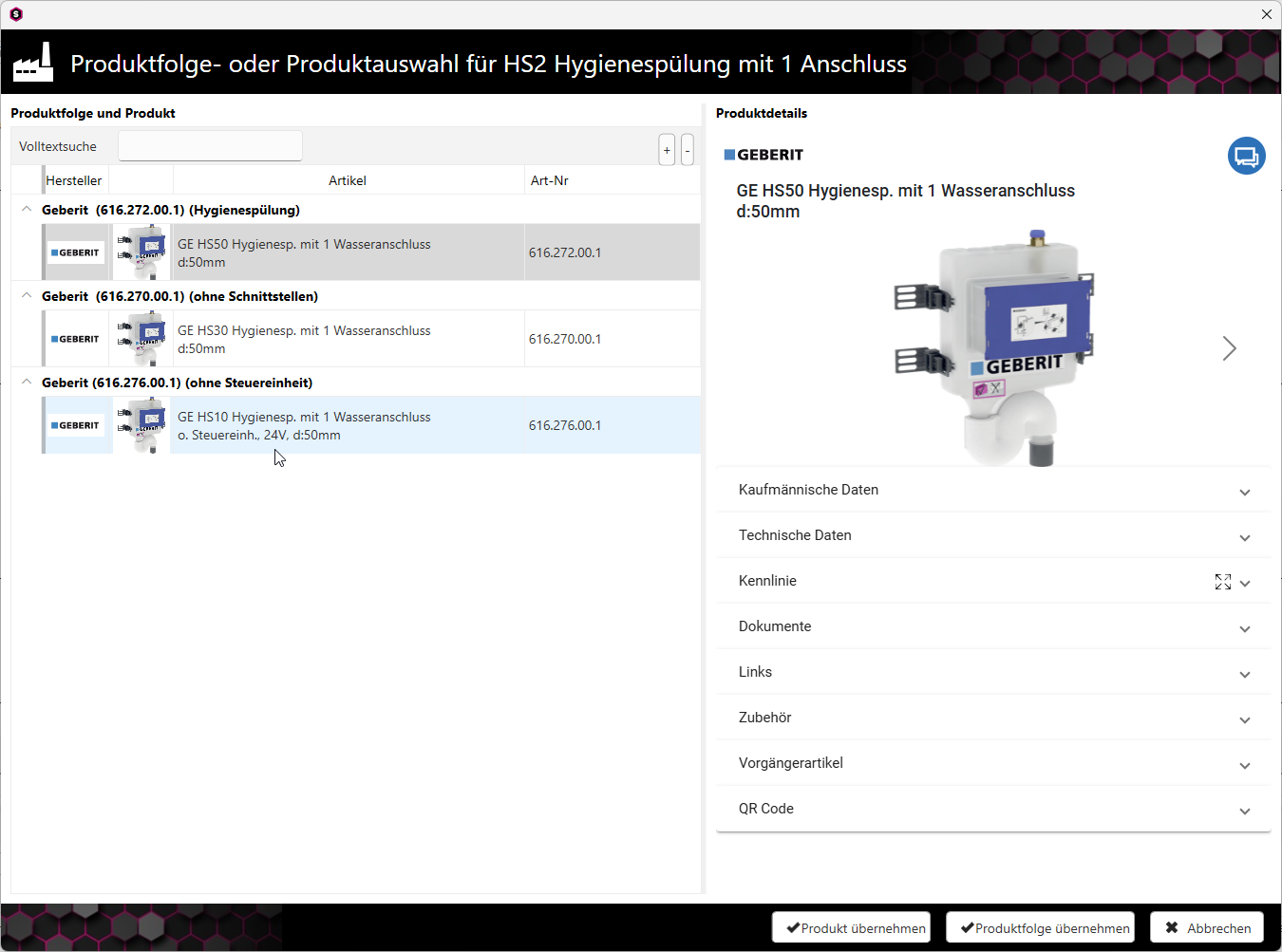The image size is (1282, 952).
Task: Click the Produktfolge übernehmen button
Action: tap(1041, 927)
